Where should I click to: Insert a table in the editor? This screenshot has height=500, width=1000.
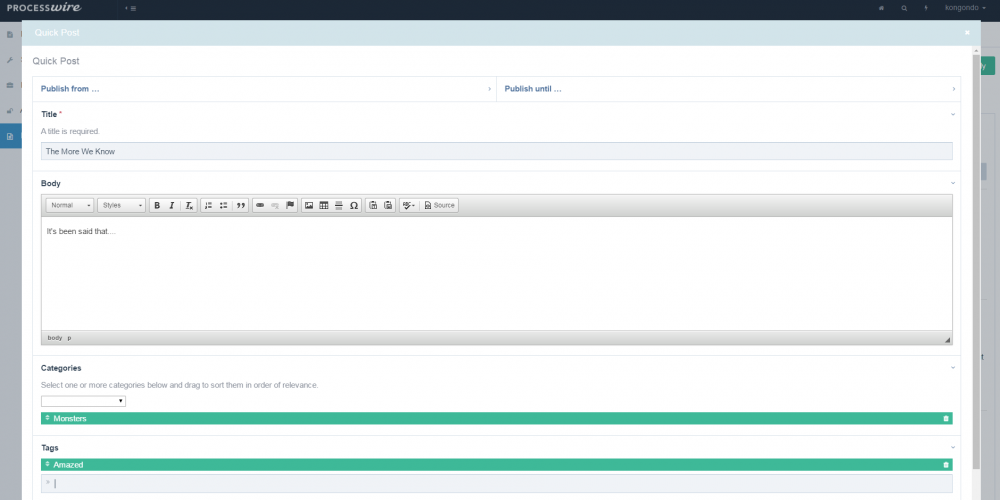point(324,205)
